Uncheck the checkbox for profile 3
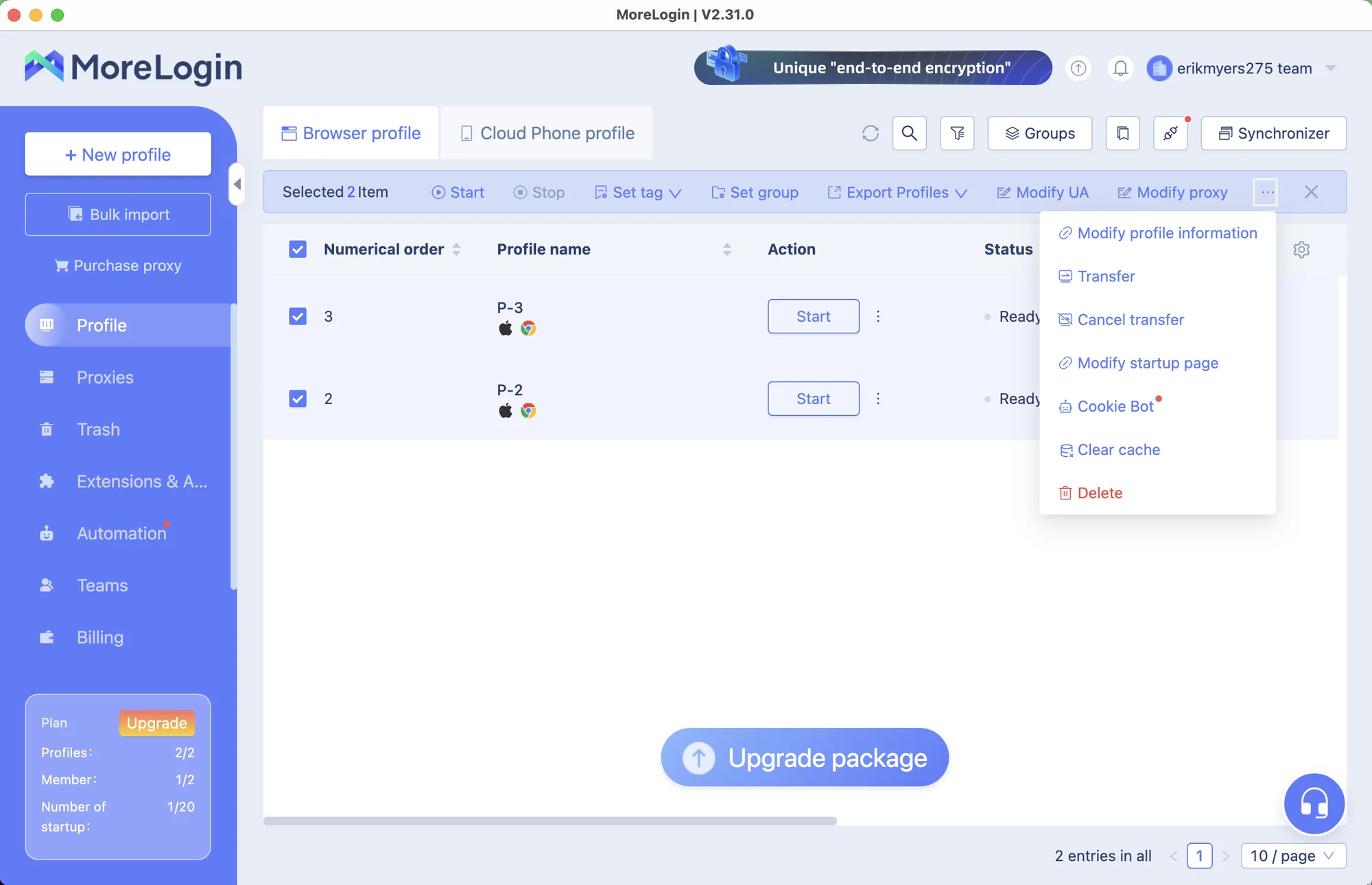 click(298, 316)
